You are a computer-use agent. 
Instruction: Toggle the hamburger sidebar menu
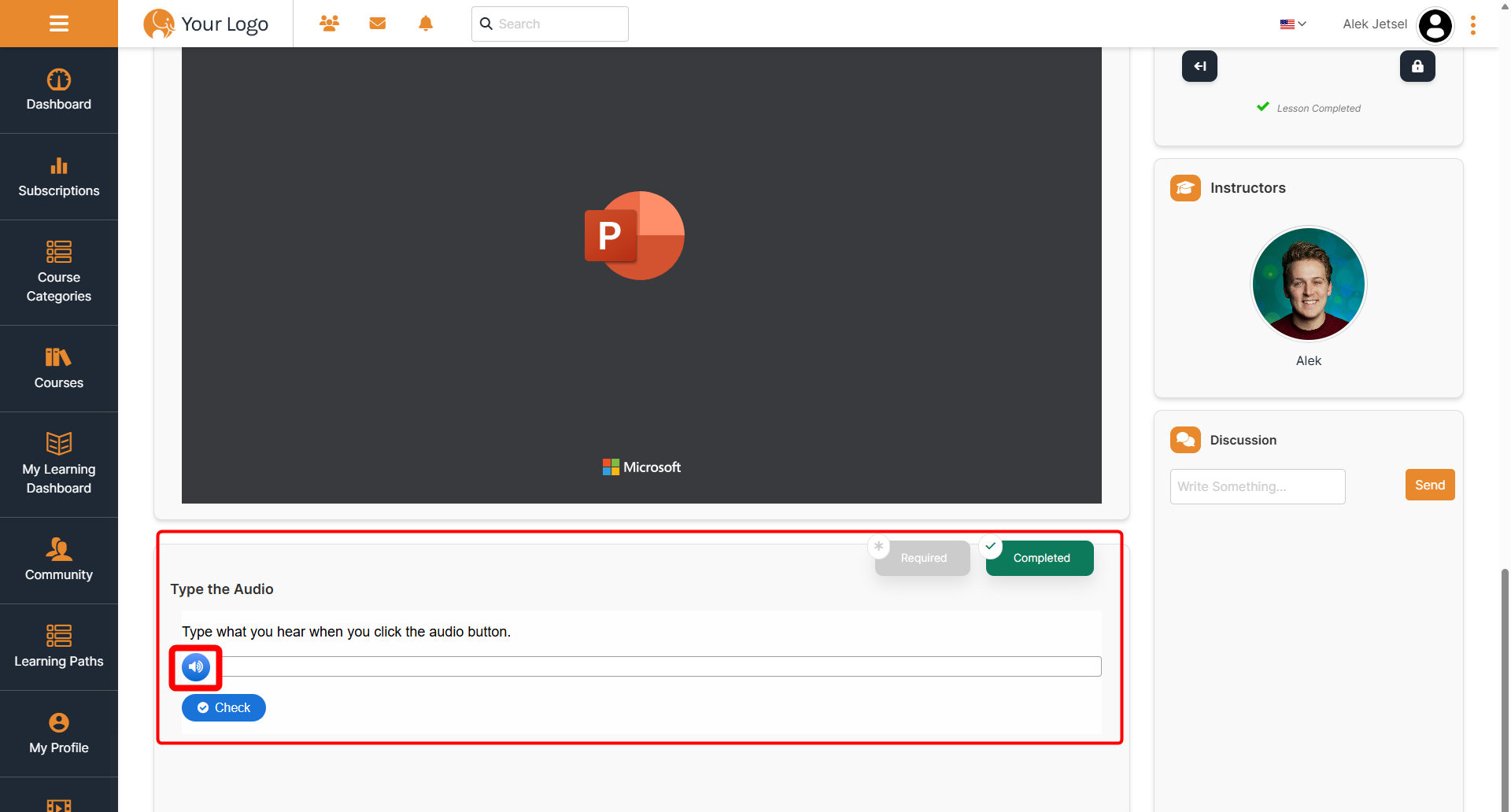pos(59,24)
